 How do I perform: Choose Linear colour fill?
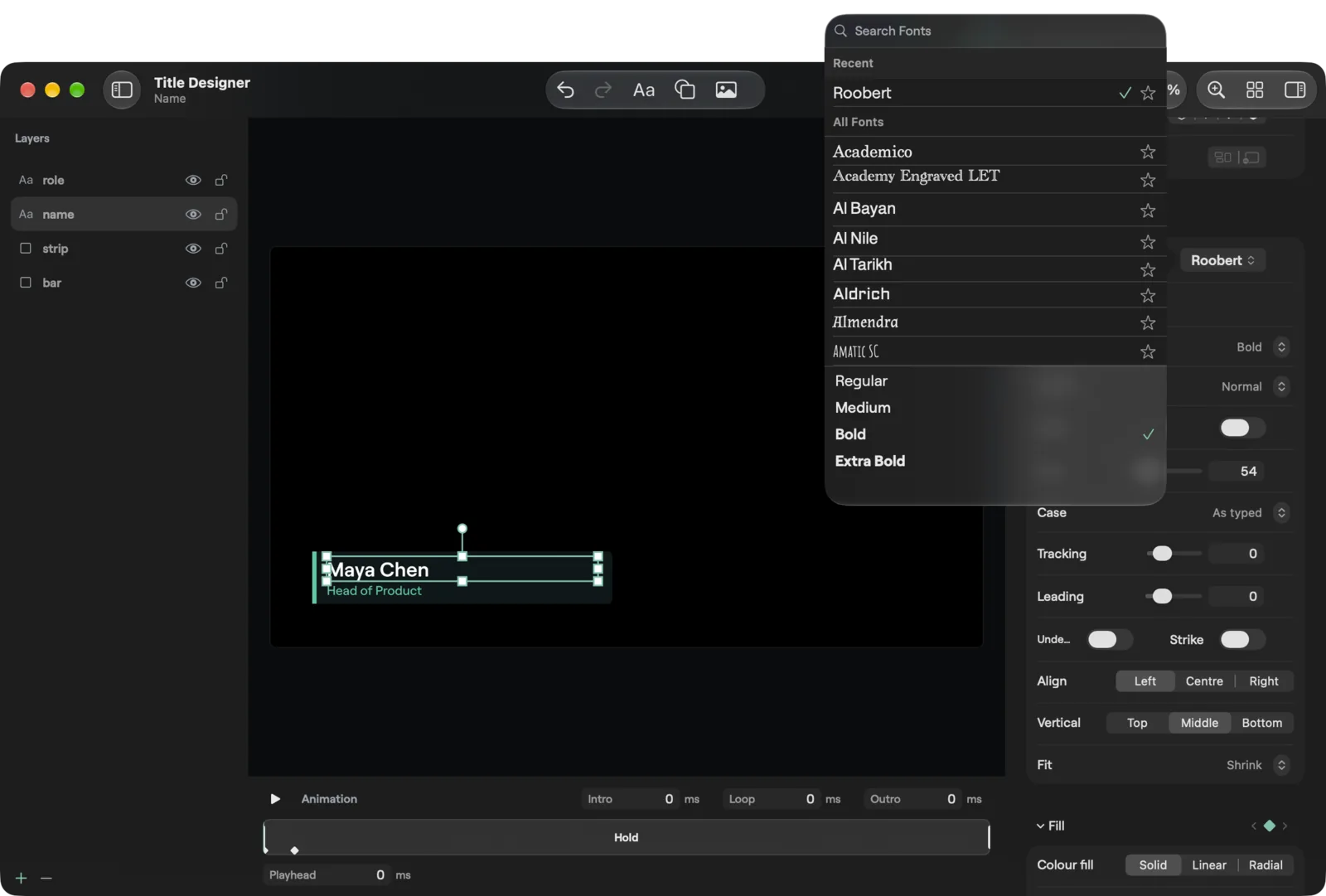point(1209,865)
